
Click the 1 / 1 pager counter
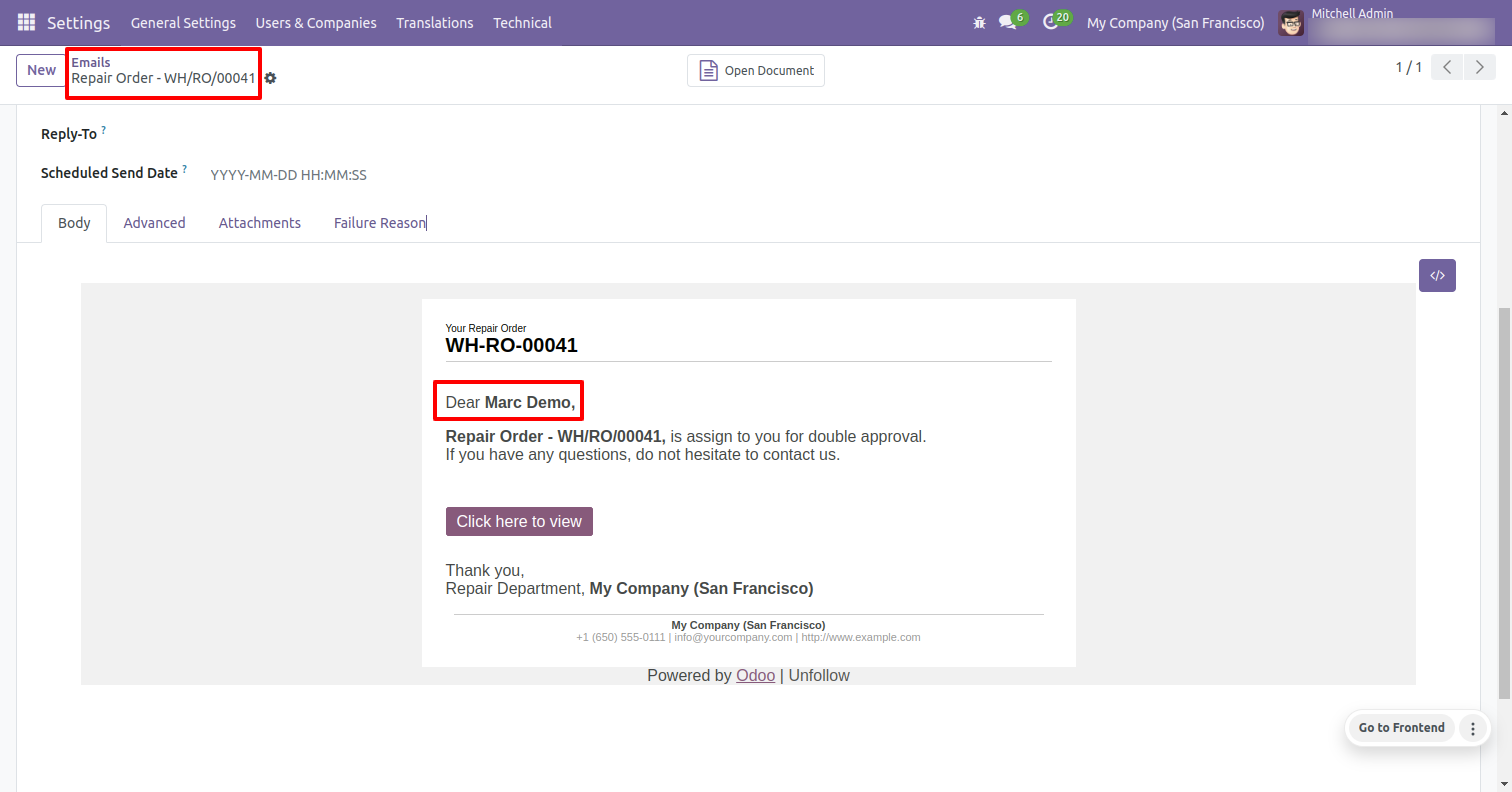pos(1408,68)
